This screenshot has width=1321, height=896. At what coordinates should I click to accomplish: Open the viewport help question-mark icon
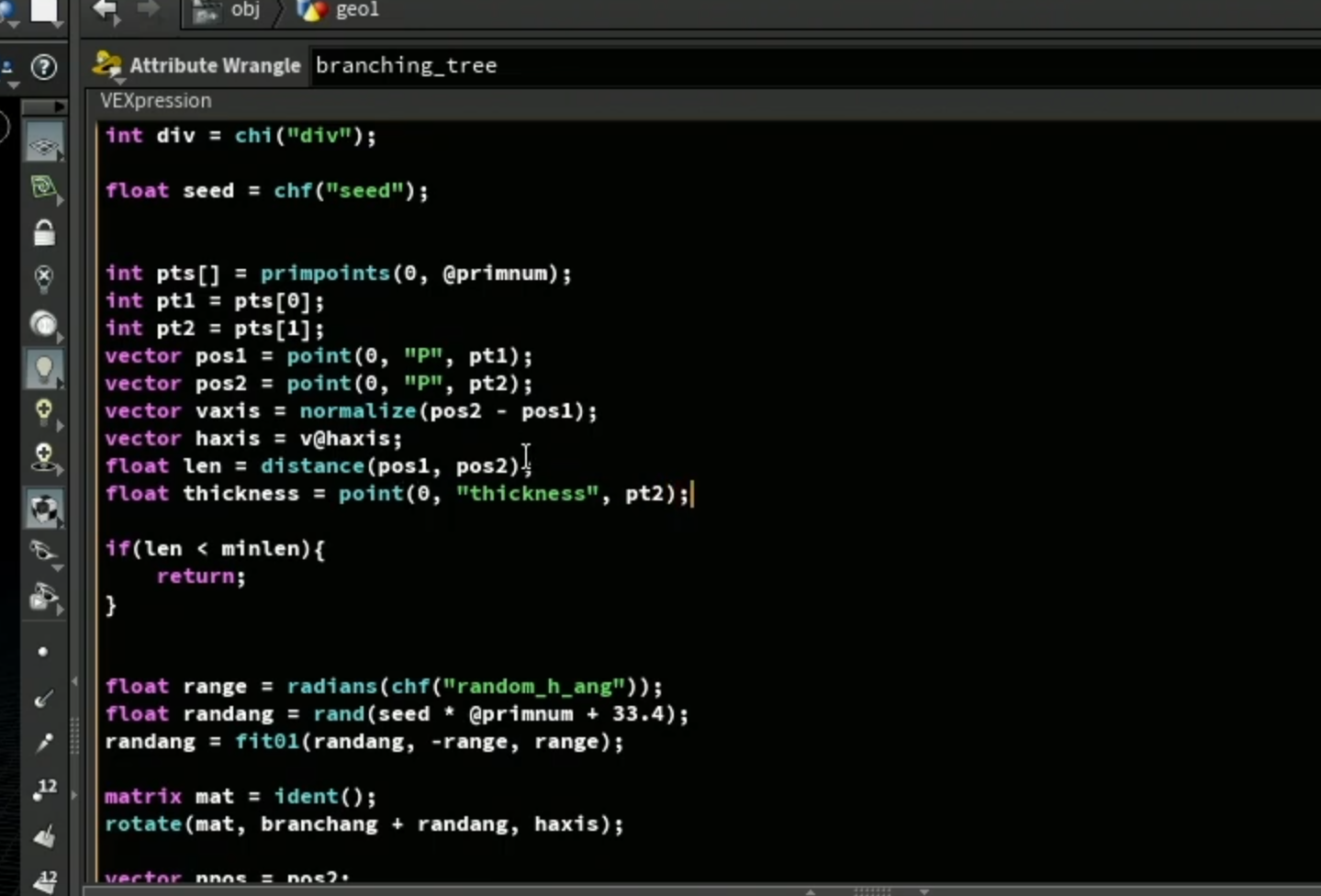pos(44,67)
